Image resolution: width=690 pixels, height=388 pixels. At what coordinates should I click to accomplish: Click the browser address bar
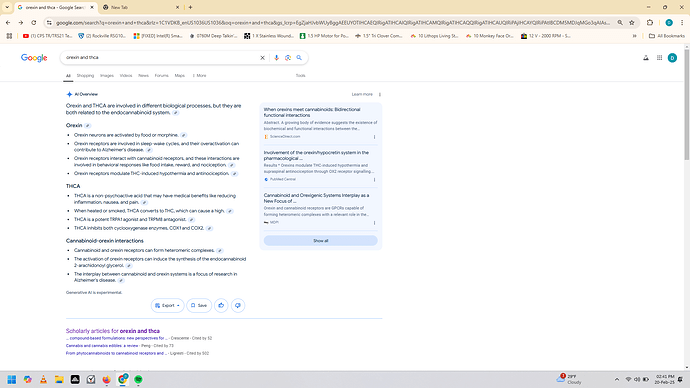click(x=332, y=22)
